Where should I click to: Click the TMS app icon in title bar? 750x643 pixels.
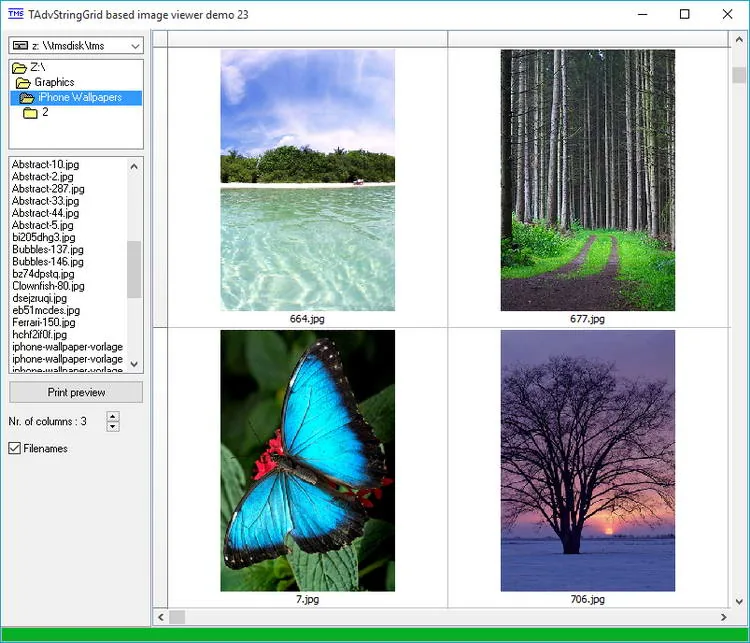(16, 14)
